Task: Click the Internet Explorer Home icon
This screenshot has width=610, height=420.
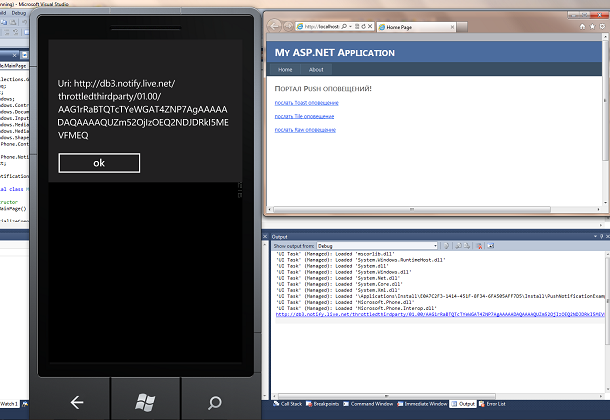Action: coord(582,26)
